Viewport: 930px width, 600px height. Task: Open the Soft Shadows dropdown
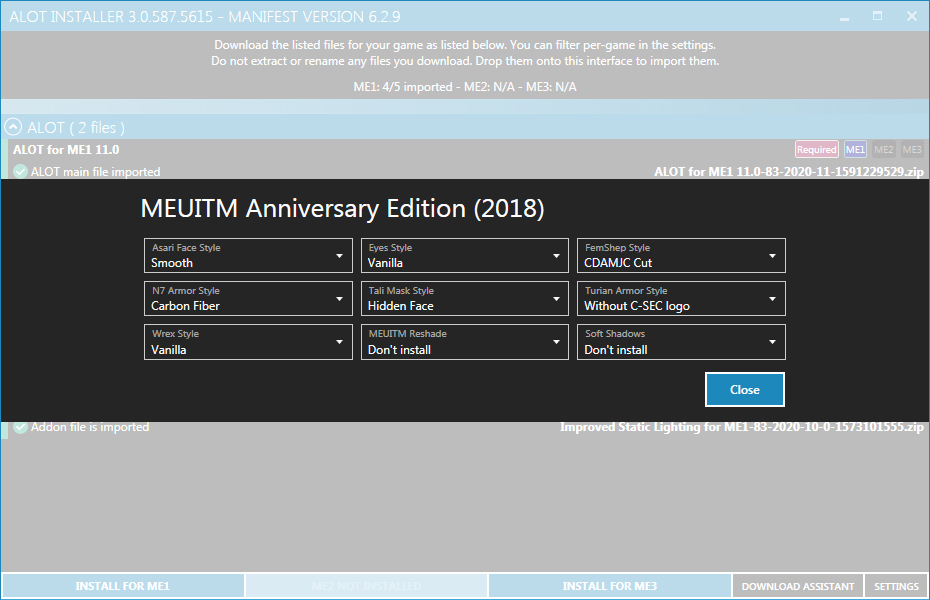pyautogui.click(x=681, y=342)
